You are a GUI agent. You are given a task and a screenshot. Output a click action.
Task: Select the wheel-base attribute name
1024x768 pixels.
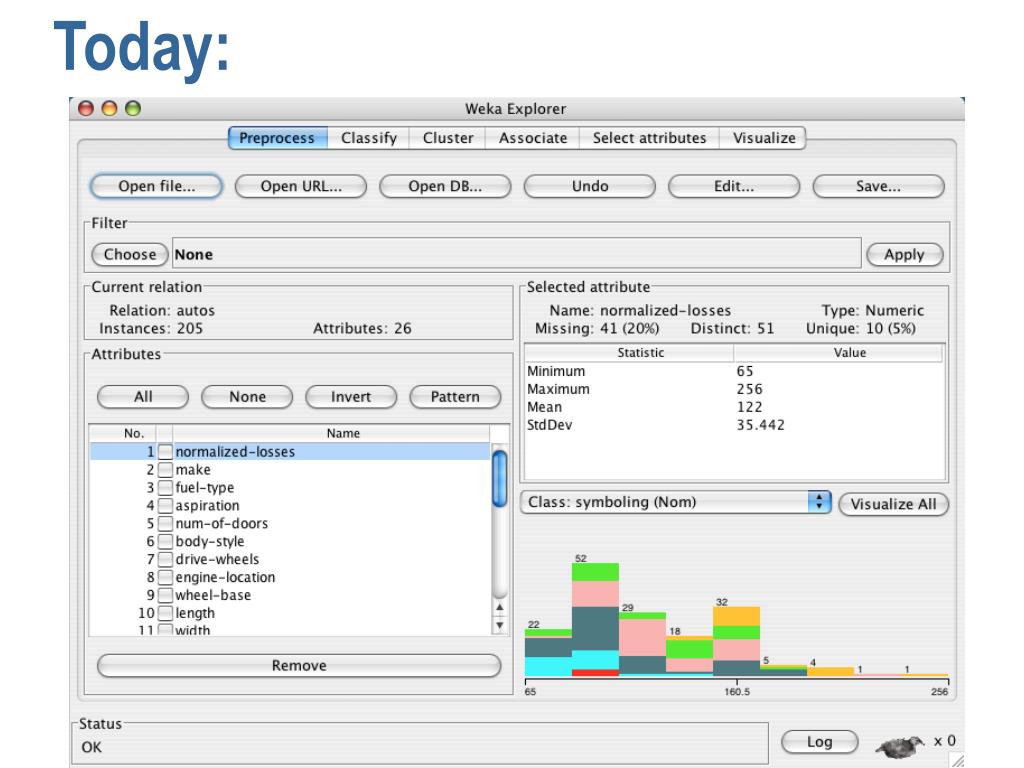click(x=213, y=595)
